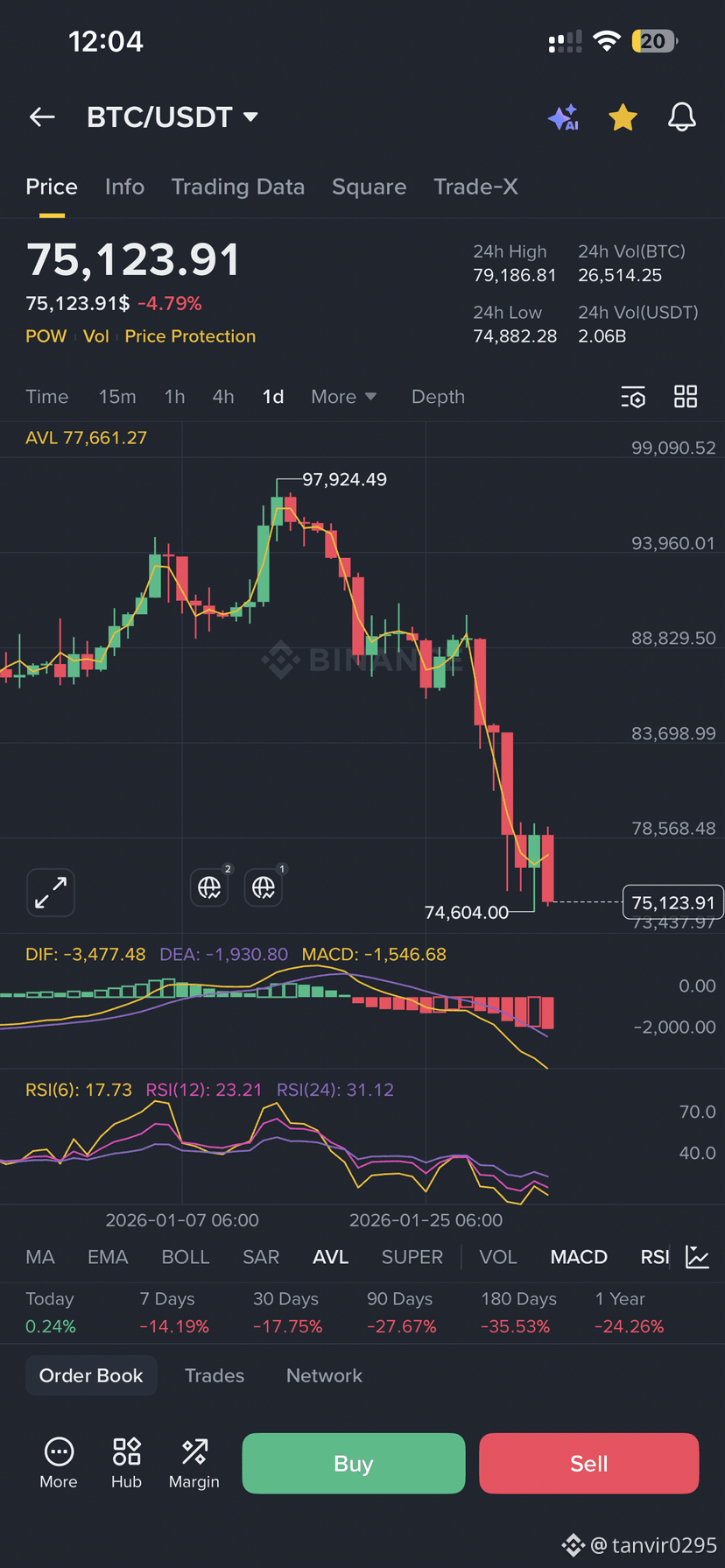Tap the Today 0.24% performance value
This screenshot has height=1568, width=725.
(x=51, y=1326)
